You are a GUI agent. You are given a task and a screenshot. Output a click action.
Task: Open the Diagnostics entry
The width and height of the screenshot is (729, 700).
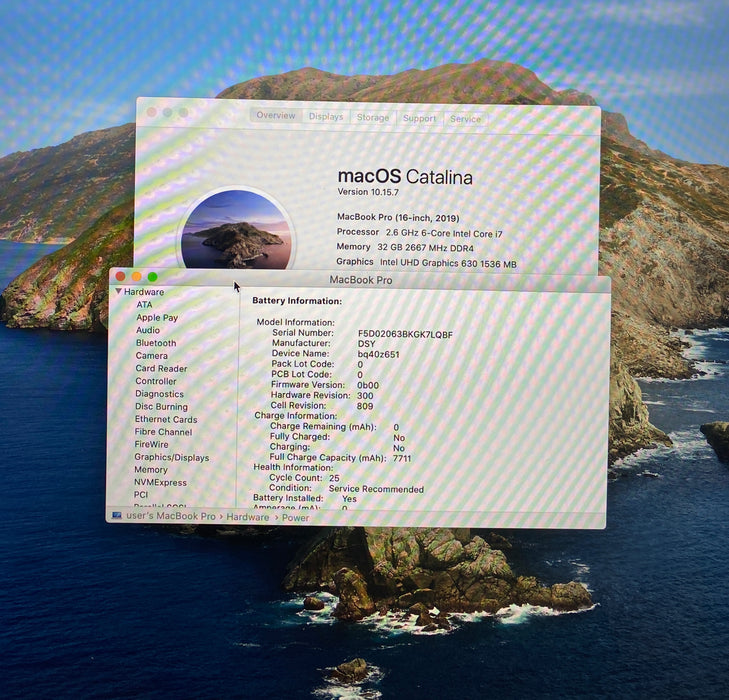click(x=159, y=394)
